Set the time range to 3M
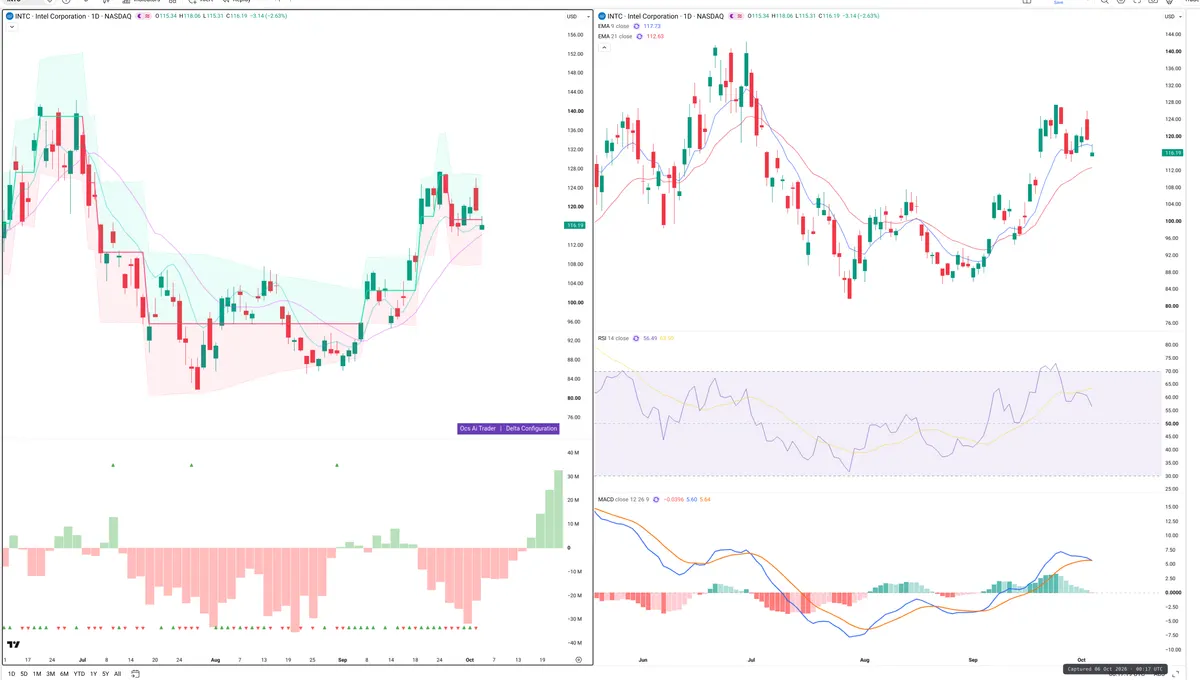This screenshot has height=680, width=1200. tap(51, 674)
